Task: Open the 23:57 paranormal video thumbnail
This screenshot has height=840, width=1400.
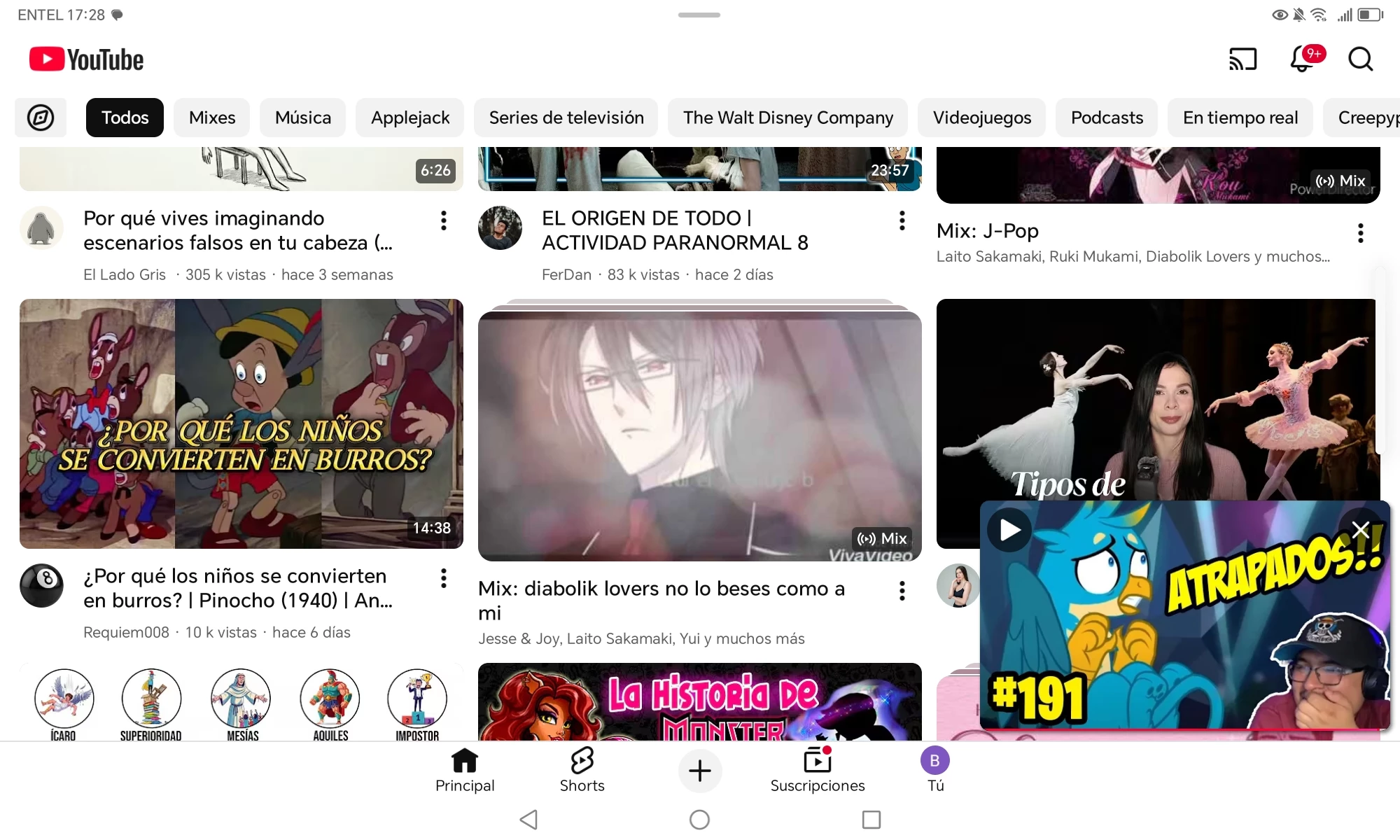Action: tap(700, 169)
